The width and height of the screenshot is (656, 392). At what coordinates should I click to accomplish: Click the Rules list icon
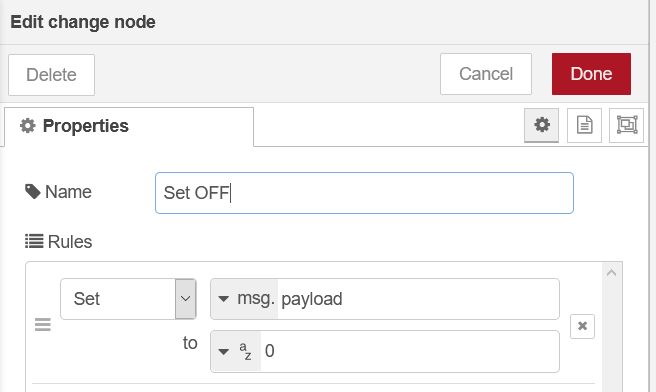point(34,241)
